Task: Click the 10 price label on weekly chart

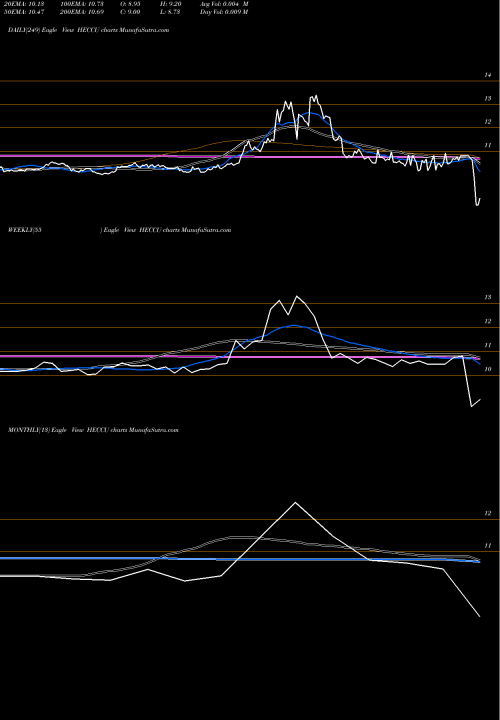Action: [x=488, y=369]
